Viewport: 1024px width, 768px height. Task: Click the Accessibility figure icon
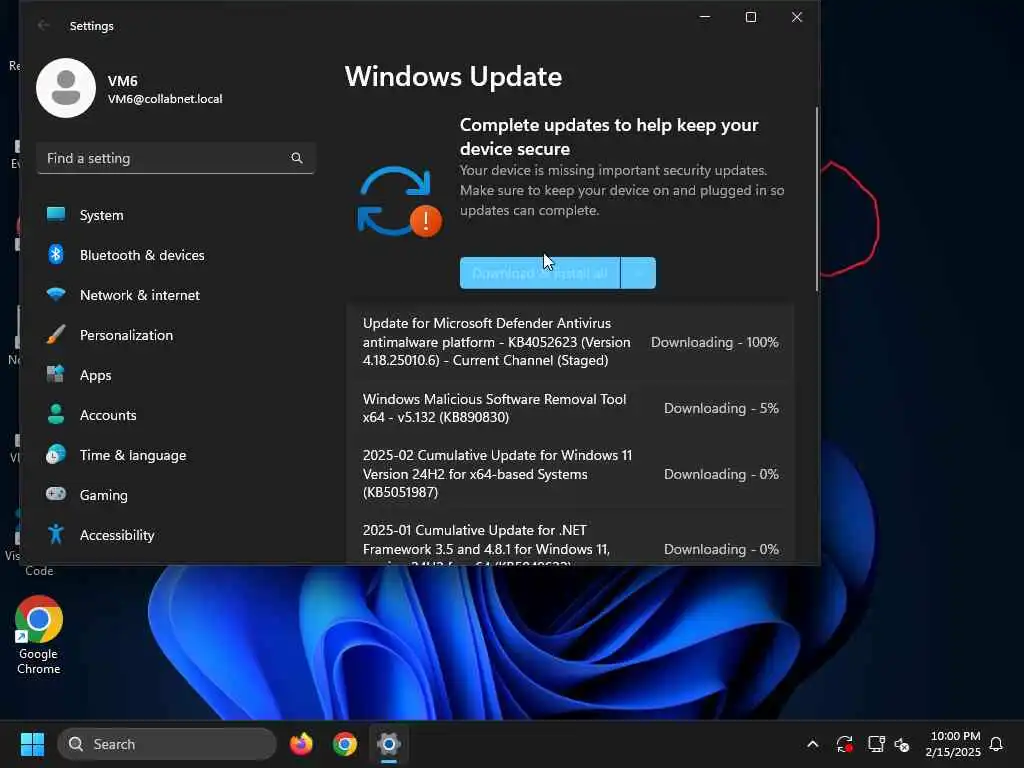pos(56,534)
